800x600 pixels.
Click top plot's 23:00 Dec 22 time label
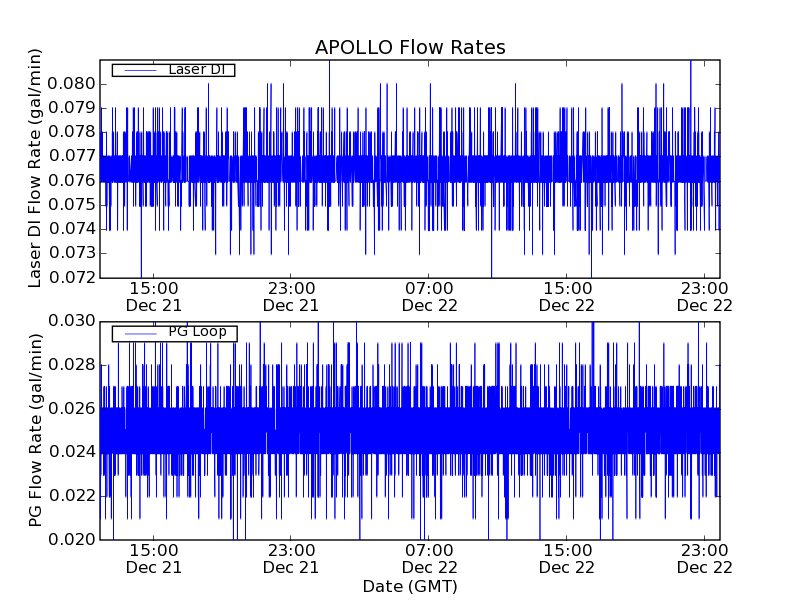point(706,296)
